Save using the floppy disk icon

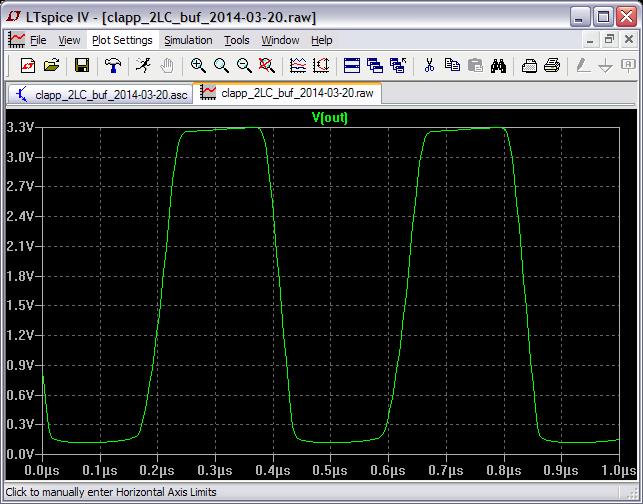82,66
